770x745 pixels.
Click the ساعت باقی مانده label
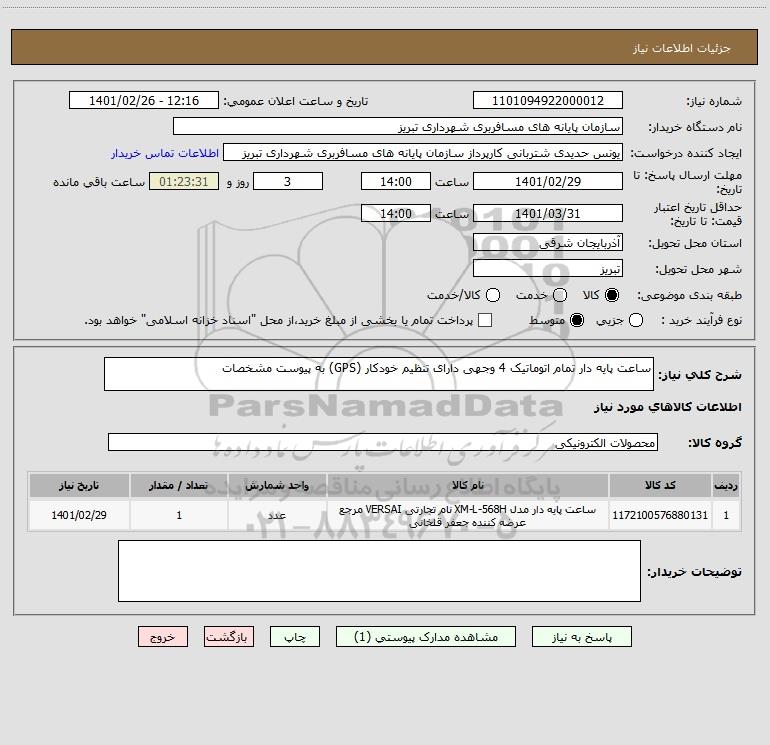point(99,182)
